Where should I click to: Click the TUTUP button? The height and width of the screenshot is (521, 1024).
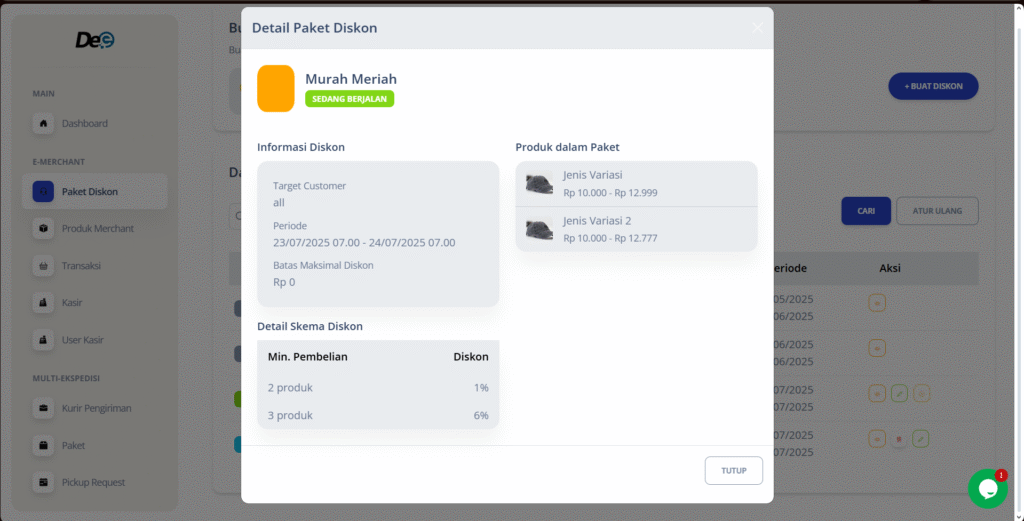[733, 471]
